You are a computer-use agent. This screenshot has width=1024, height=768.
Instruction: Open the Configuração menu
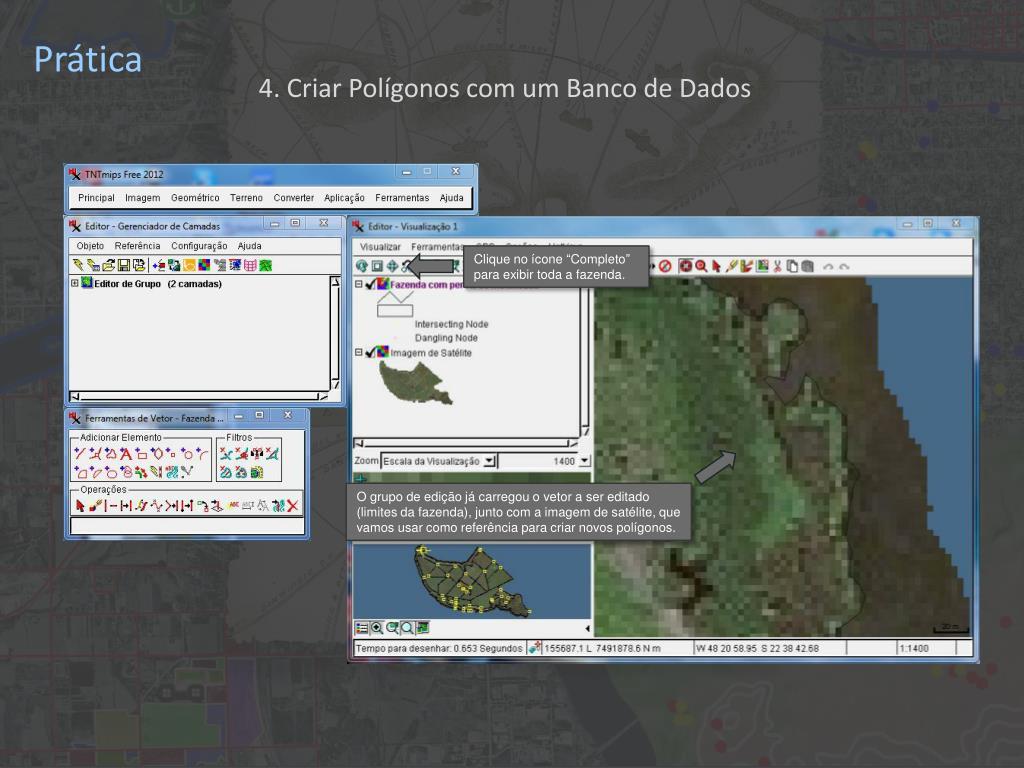(199, 246)
